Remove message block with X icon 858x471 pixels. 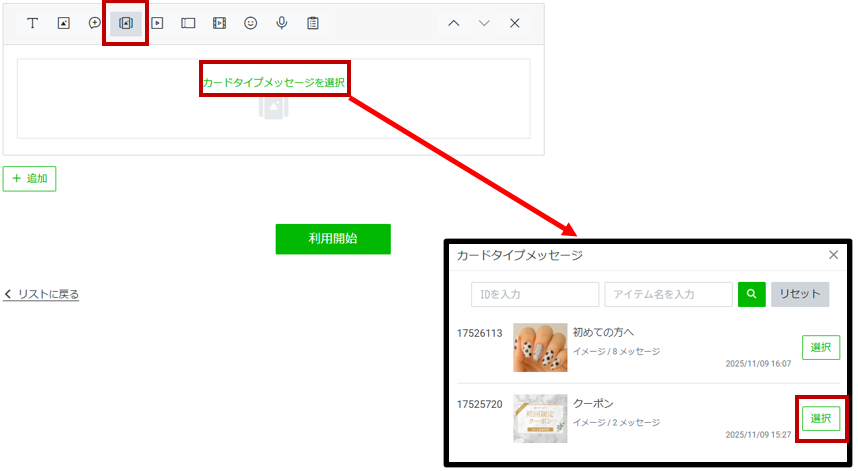(x=515, y=23)
